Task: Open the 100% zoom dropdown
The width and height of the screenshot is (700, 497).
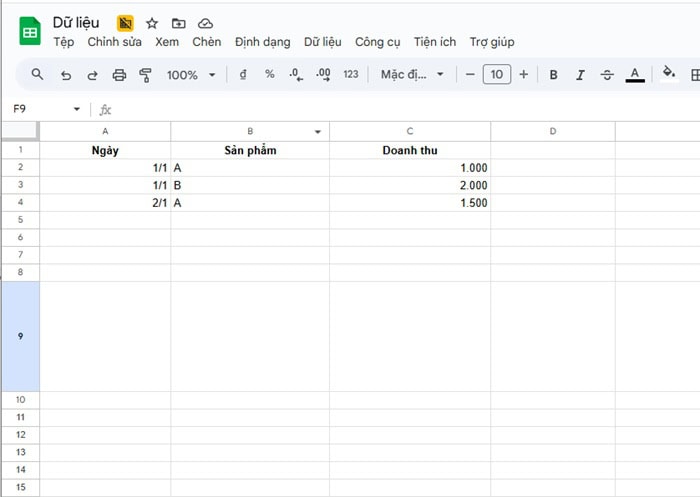Action: (x=190, y=75)
